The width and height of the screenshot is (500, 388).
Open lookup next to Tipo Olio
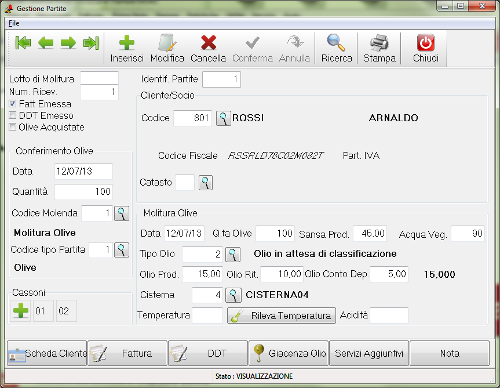tap(233, 254)
